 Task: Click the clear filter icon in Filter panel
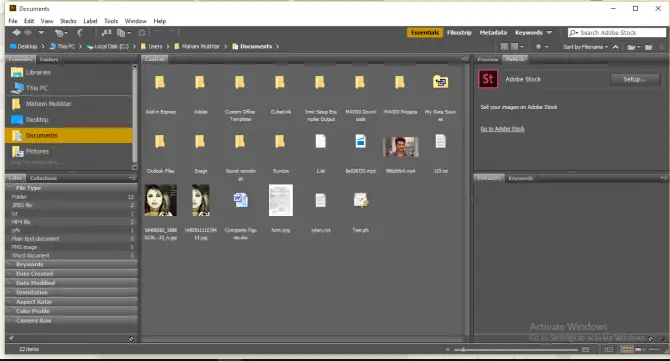coord(131,338)
